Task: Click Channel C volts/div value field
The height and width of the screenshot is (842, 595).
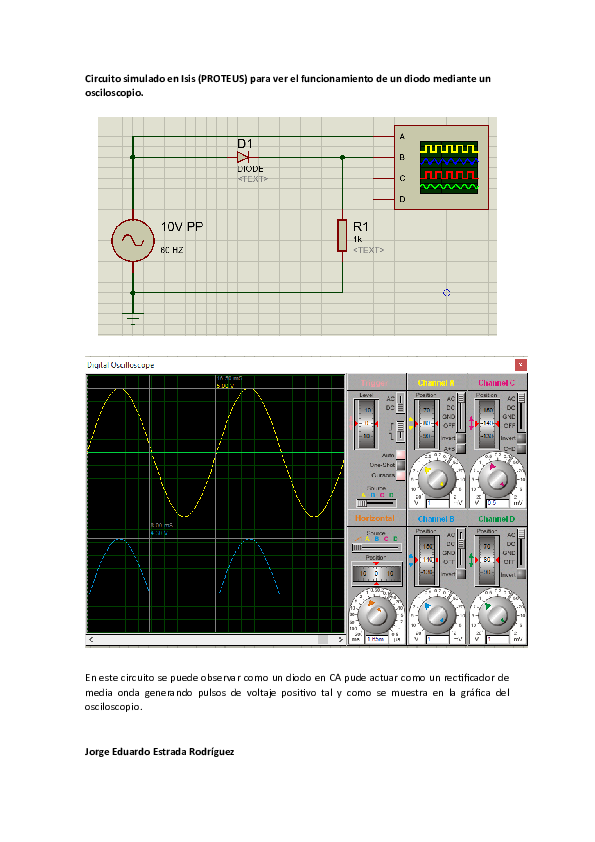Action: point(498,503)
